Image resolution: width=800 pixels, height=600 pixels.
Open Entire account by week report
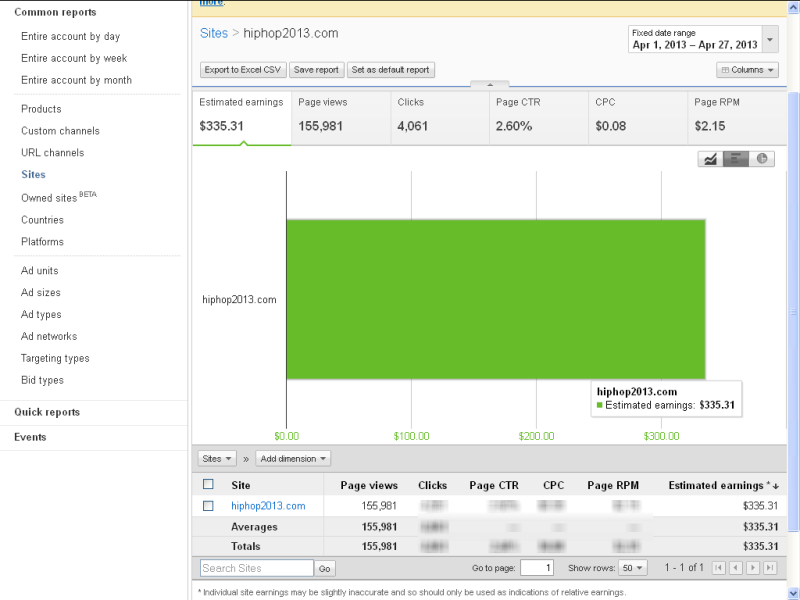(74, 58)
